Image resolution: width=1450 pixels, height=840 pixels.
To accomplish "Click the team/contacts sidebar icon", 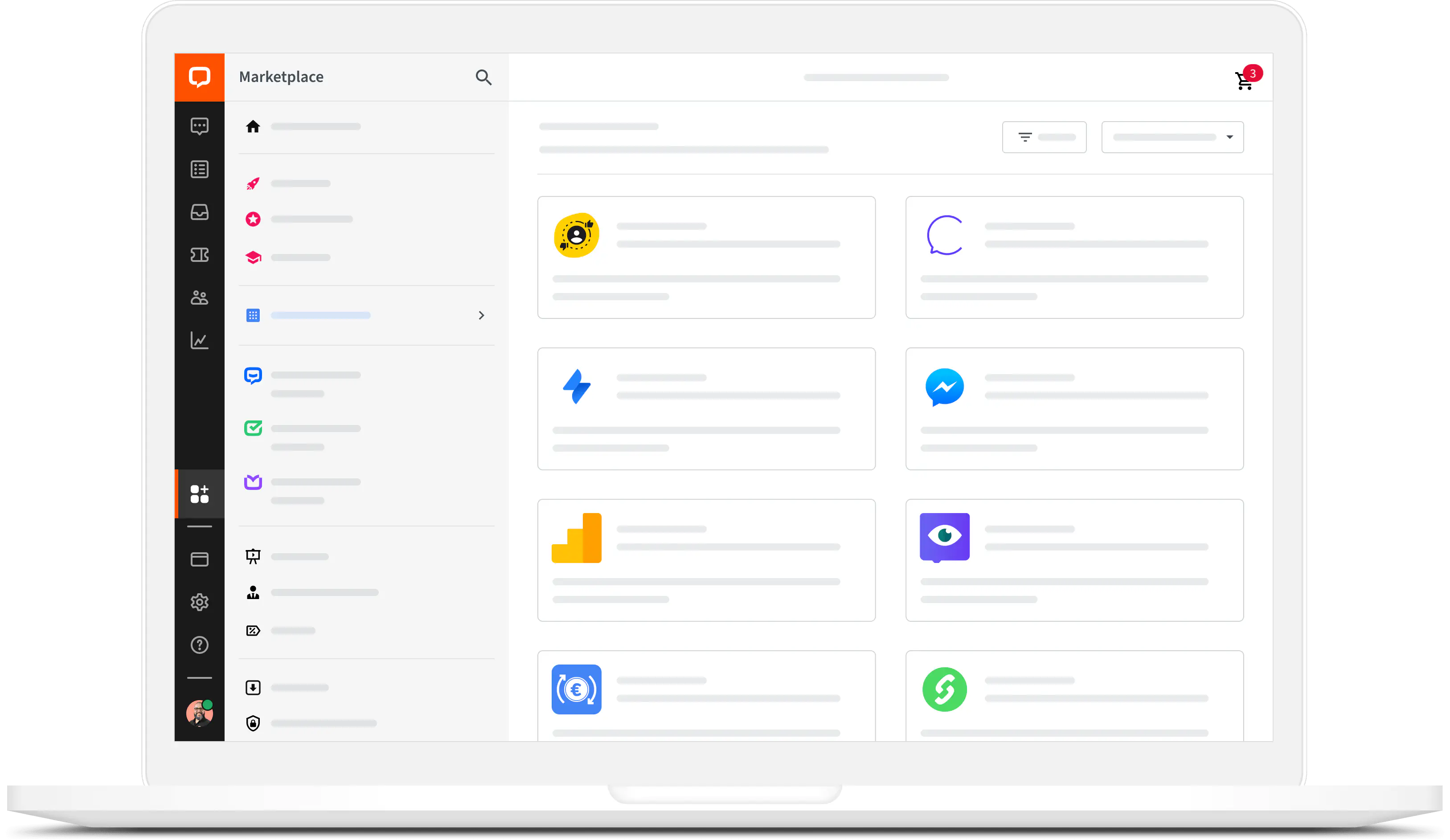I will point(200,297).
